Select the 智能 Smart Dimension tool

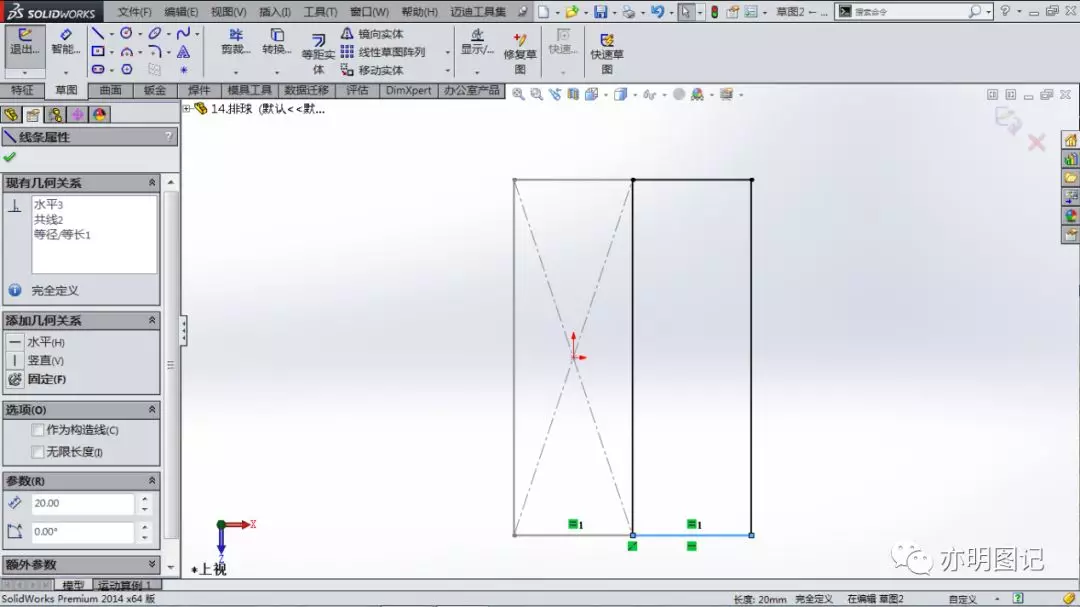point(65,41)
